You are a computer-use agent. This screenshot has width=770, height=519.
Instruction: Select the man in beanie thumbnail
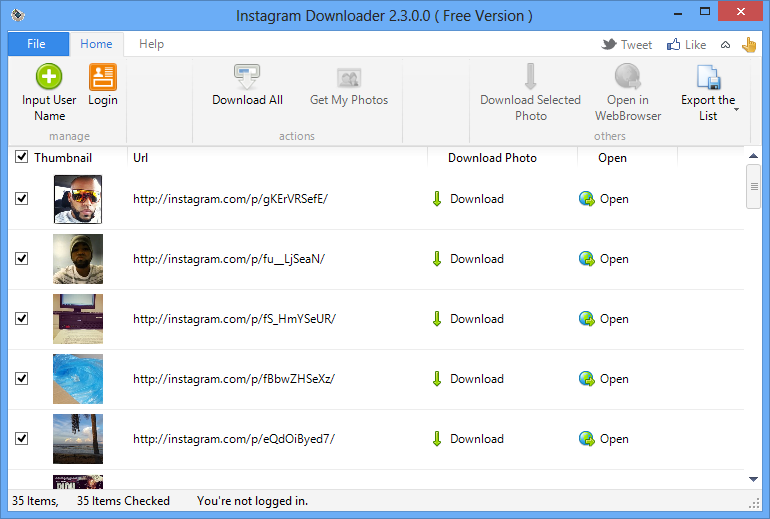[x=78, y=259]
